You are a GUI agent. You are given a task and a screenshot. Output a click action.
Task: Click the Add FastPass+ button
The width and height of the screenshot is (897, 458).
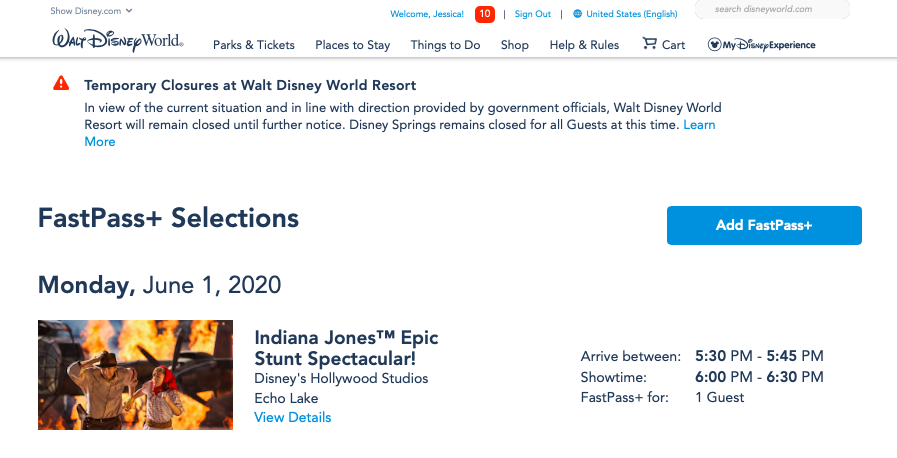764,225
